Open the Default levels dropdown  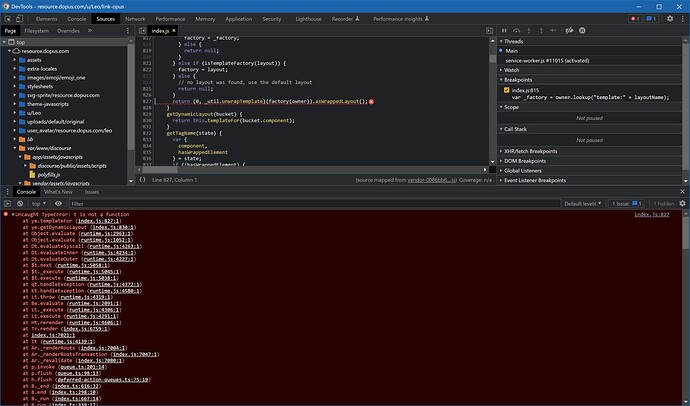[x=583, y=204]
